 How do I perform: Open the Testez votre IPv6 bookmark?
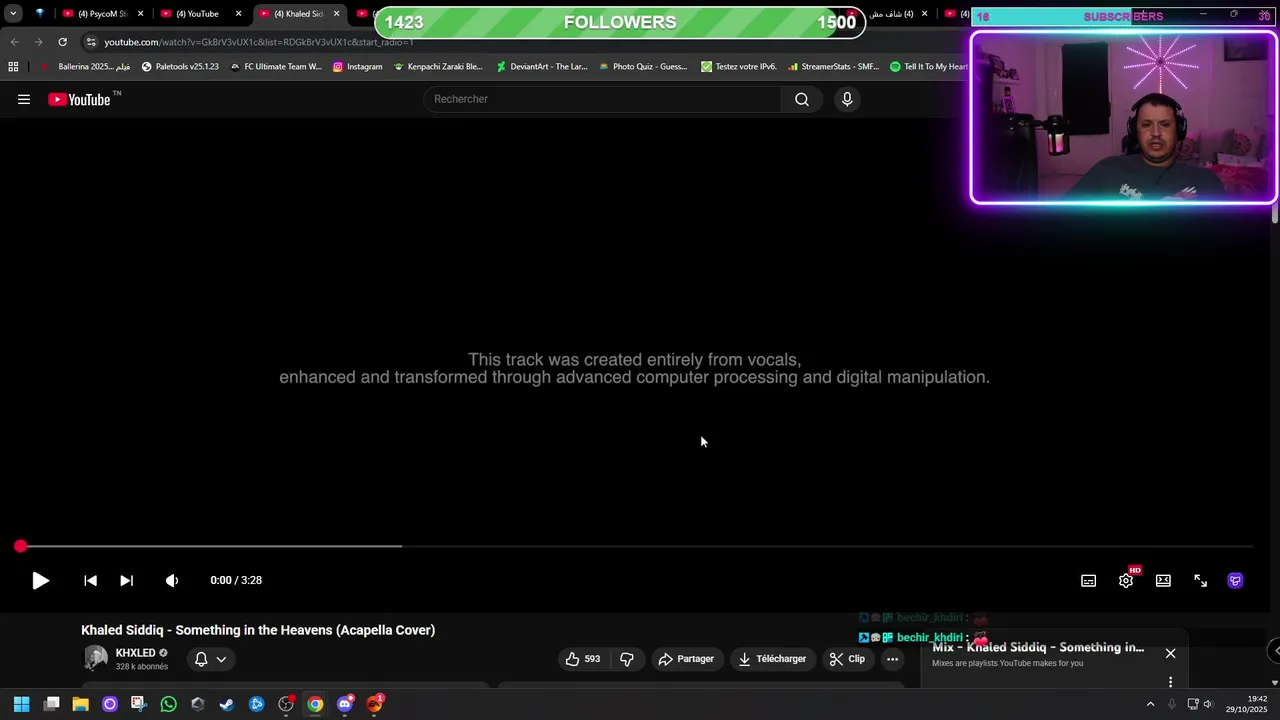tap(739, 67)
